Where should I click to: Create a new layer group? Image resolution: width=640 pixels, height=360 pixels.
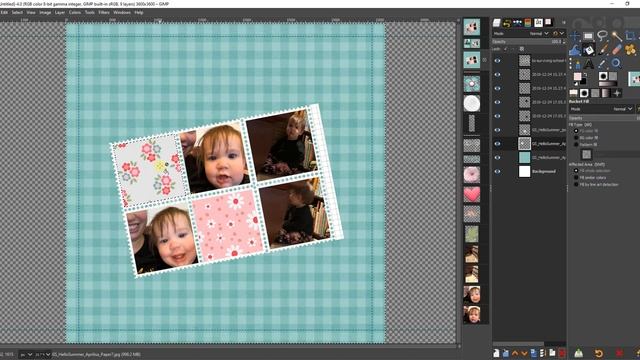point(506,353)
